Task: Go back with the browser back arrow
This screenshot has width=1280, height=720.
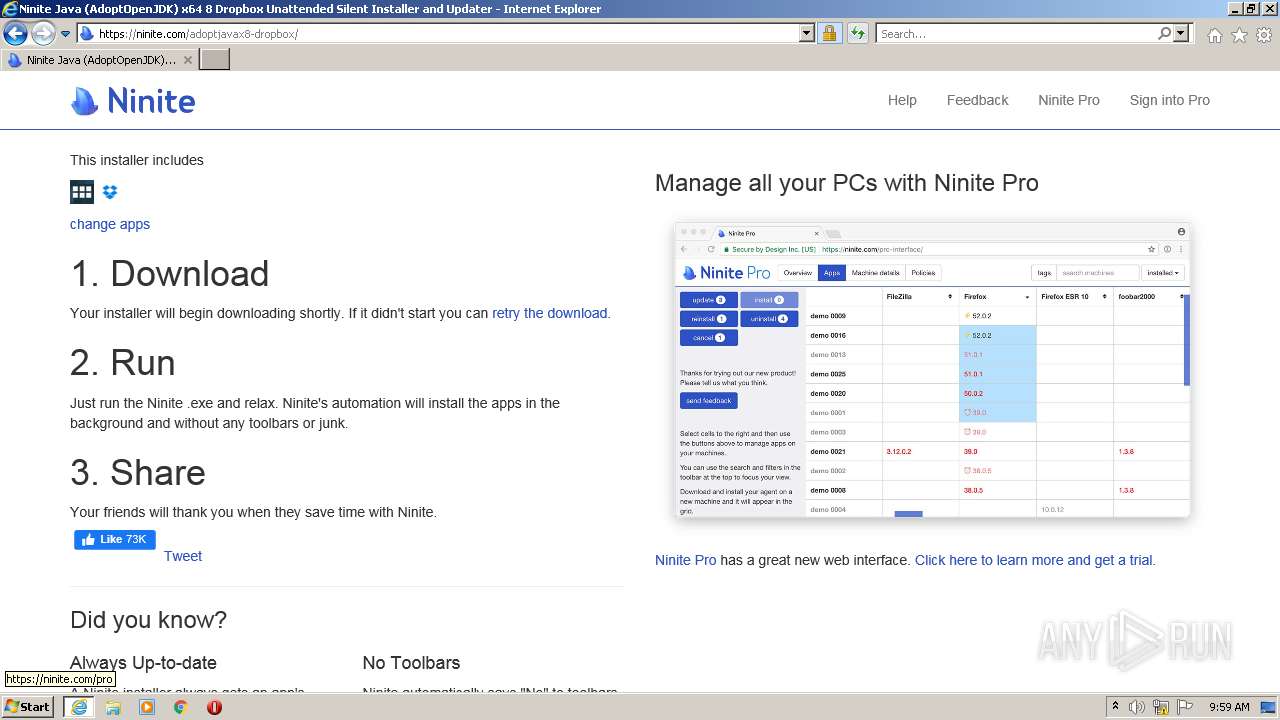Action: 15,34
